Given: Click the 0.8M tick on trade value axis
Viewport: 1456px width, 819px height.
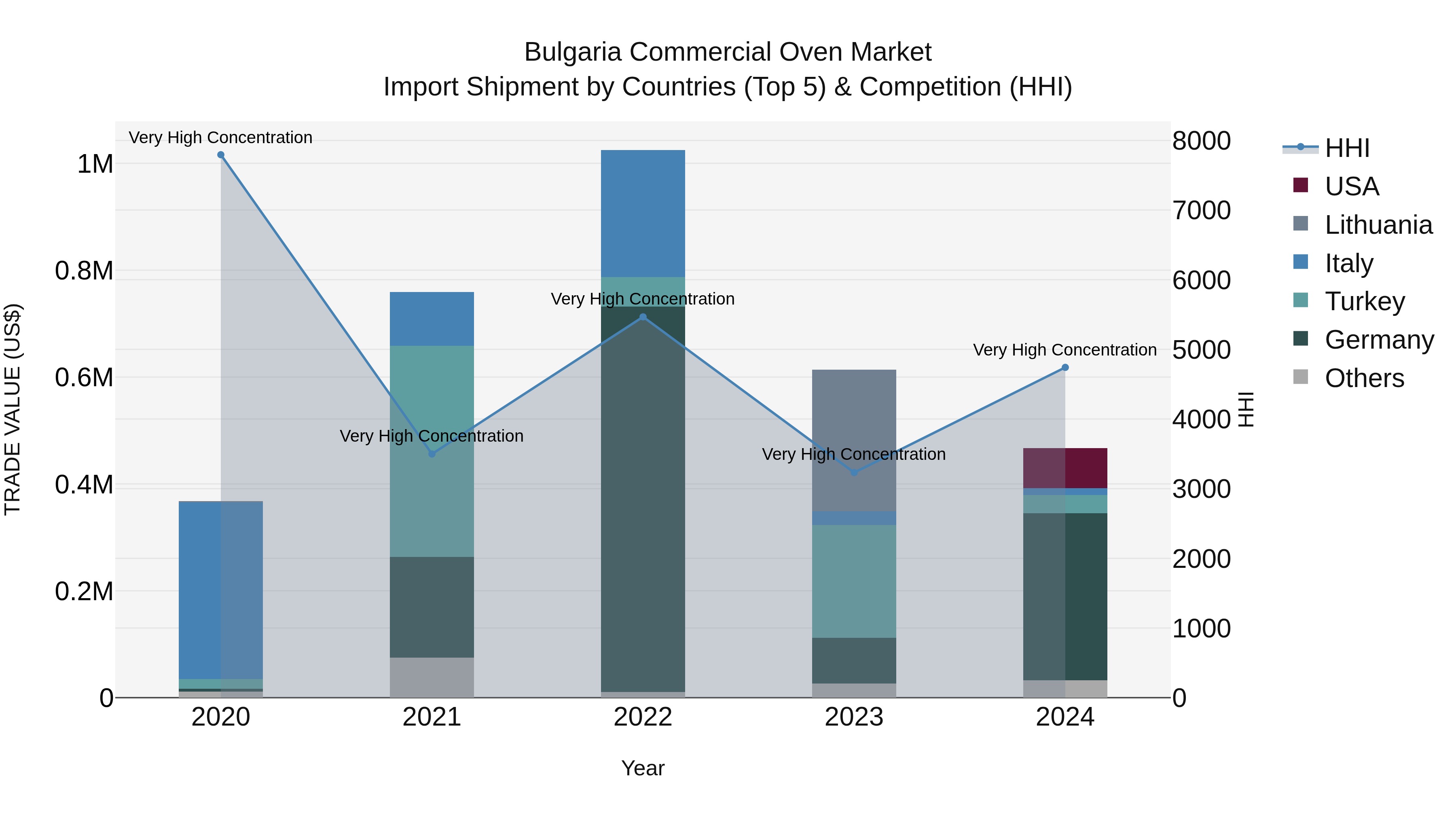Looking at the screenshot, I should coord(84,271).
